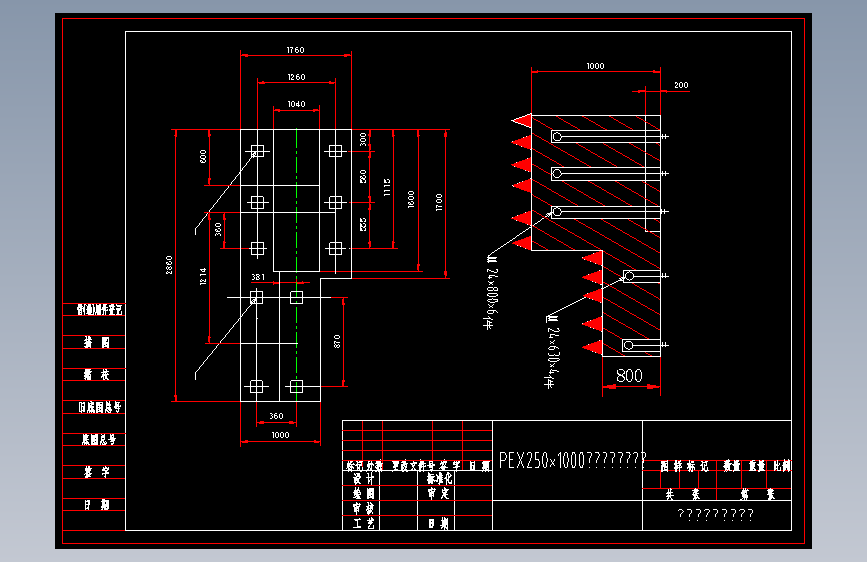The image size is (867, 562).
Task: Click the 2880 overall height dimension
Action: [x=169, y=265]
